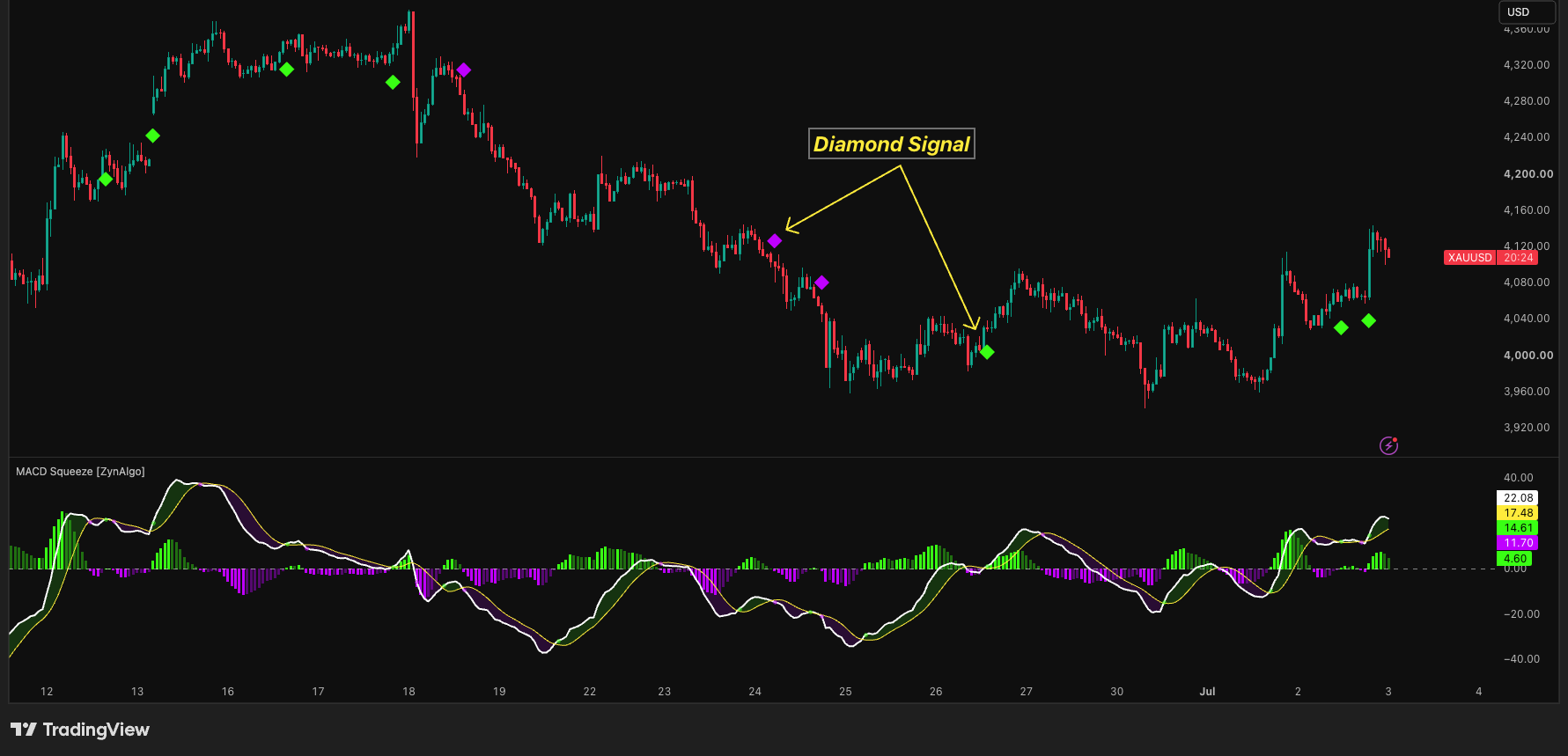Open the USD currency selector
Screen dimensions: 1568x756
pos(1527,12)
